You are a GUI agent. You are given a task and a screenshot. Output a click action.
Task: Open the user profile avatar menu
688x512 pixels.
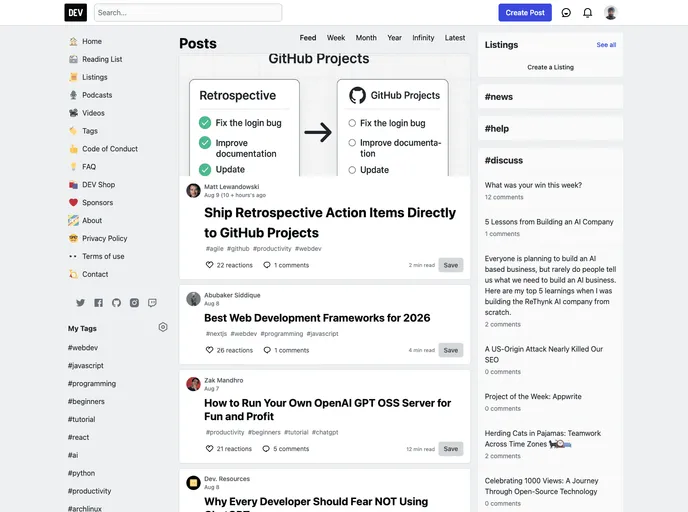pos(611,13)
